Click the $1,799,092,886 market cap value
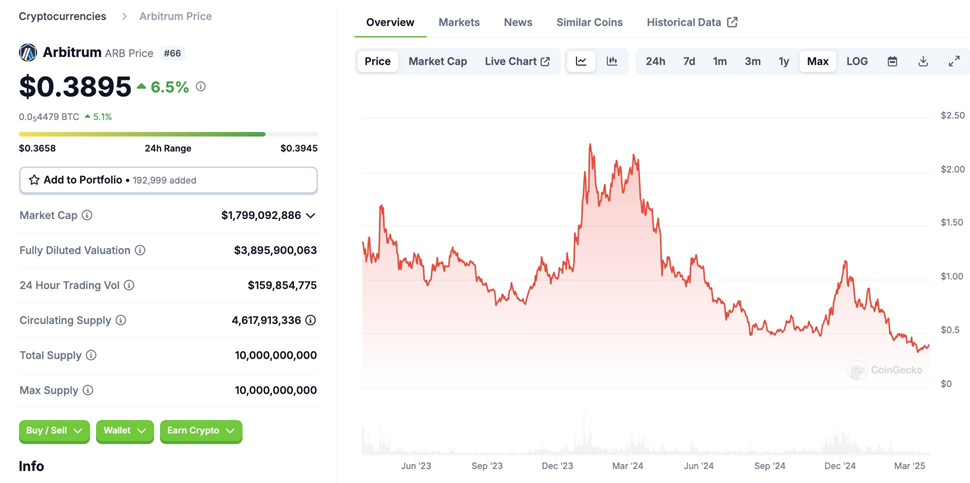Screen dimensions: 970x483 pyautogui.click(x=261, y=215)
